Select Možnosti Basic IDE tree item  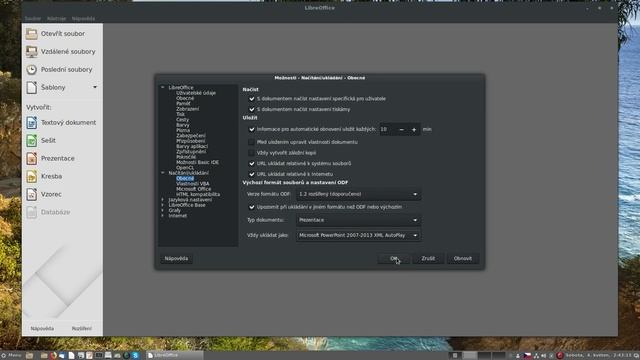tap(197, 162)
